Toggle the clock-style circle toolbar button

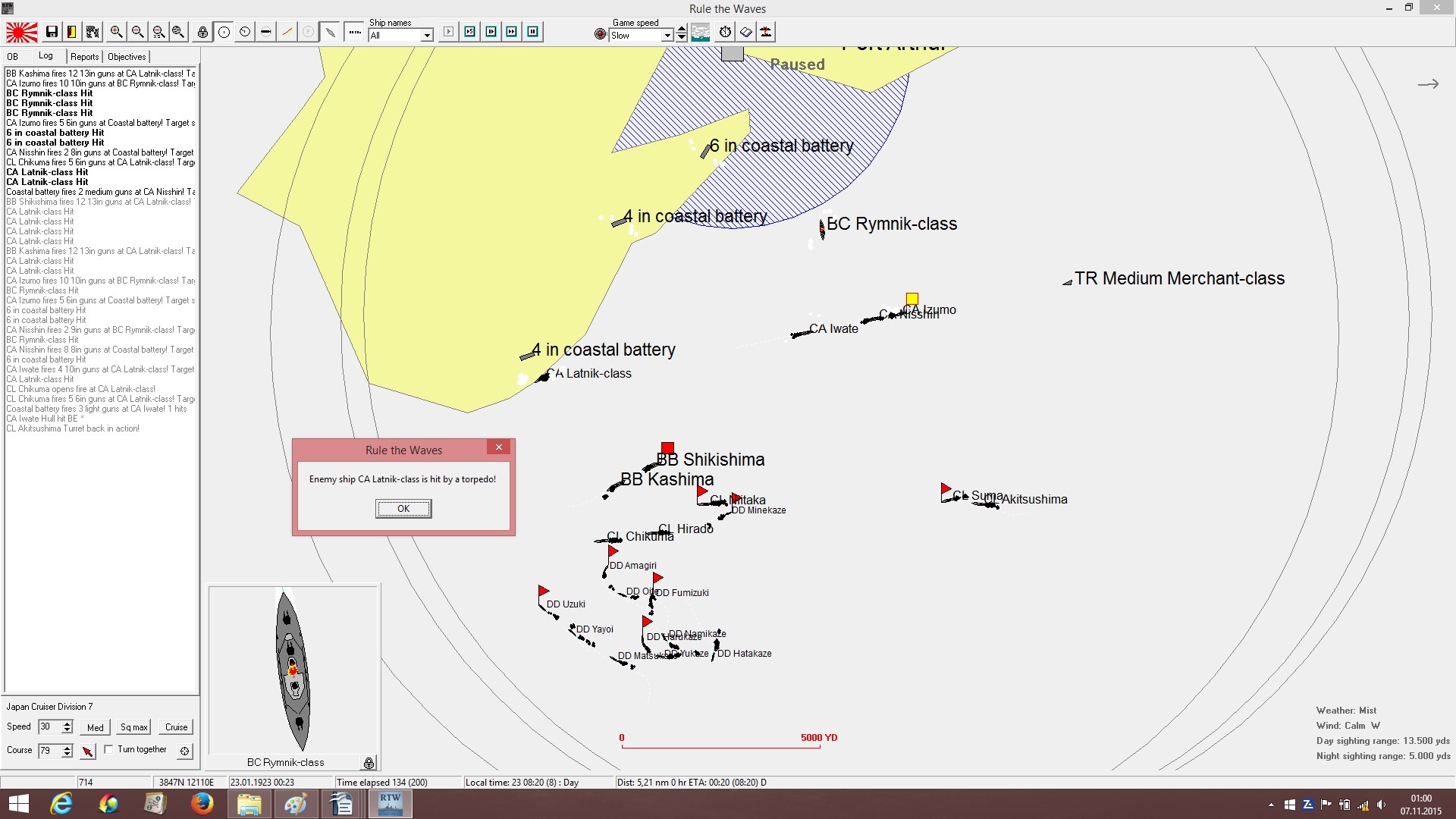tap(245, 32)
